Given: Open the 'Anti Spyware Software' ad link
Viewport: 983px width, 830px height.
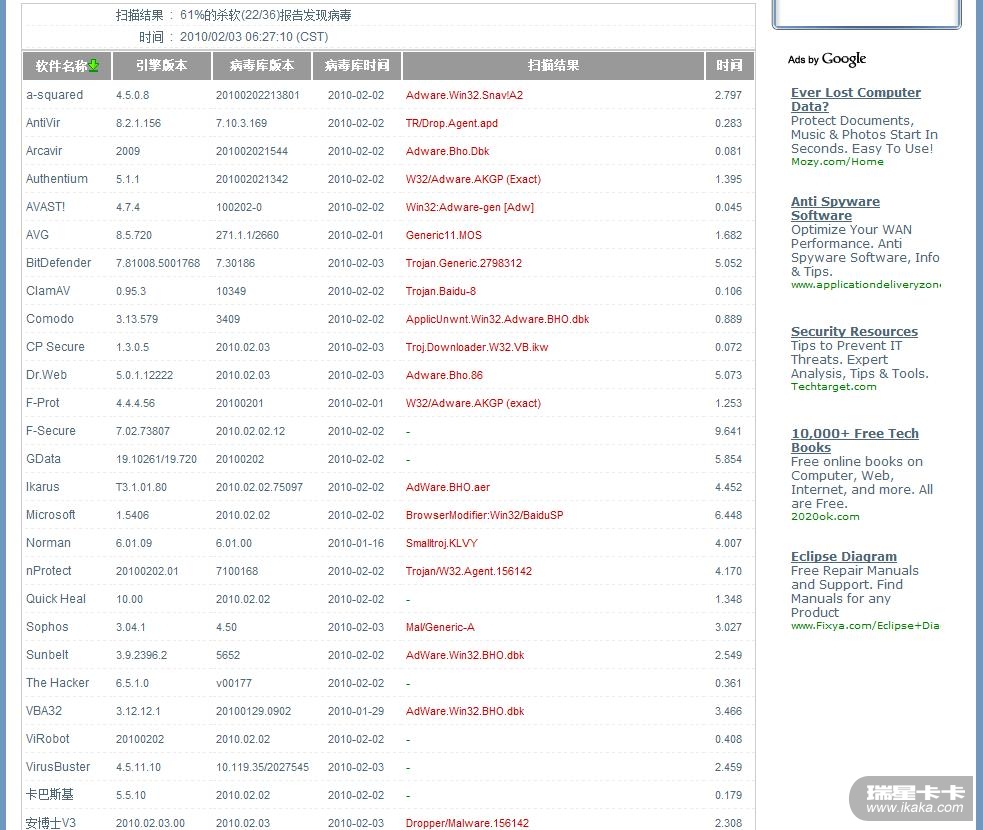Looking at the screenshot, I should tap(835, 208).
